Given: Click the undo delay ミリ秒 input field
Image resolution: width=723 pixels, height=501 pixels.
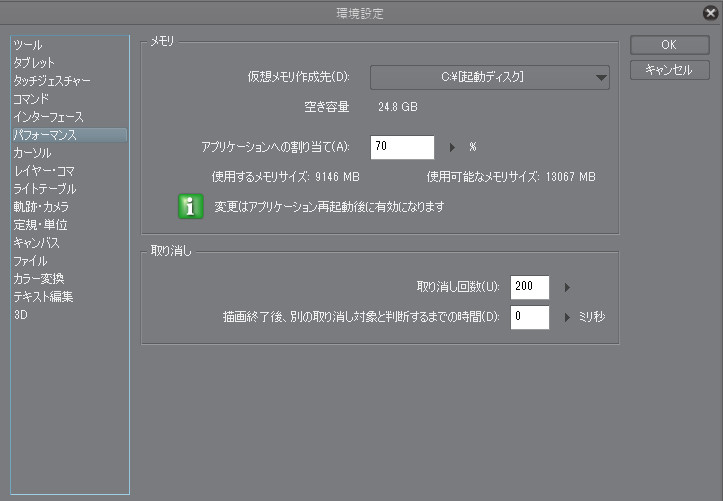Looking at the screenshot, I should (x=529, y=317).
